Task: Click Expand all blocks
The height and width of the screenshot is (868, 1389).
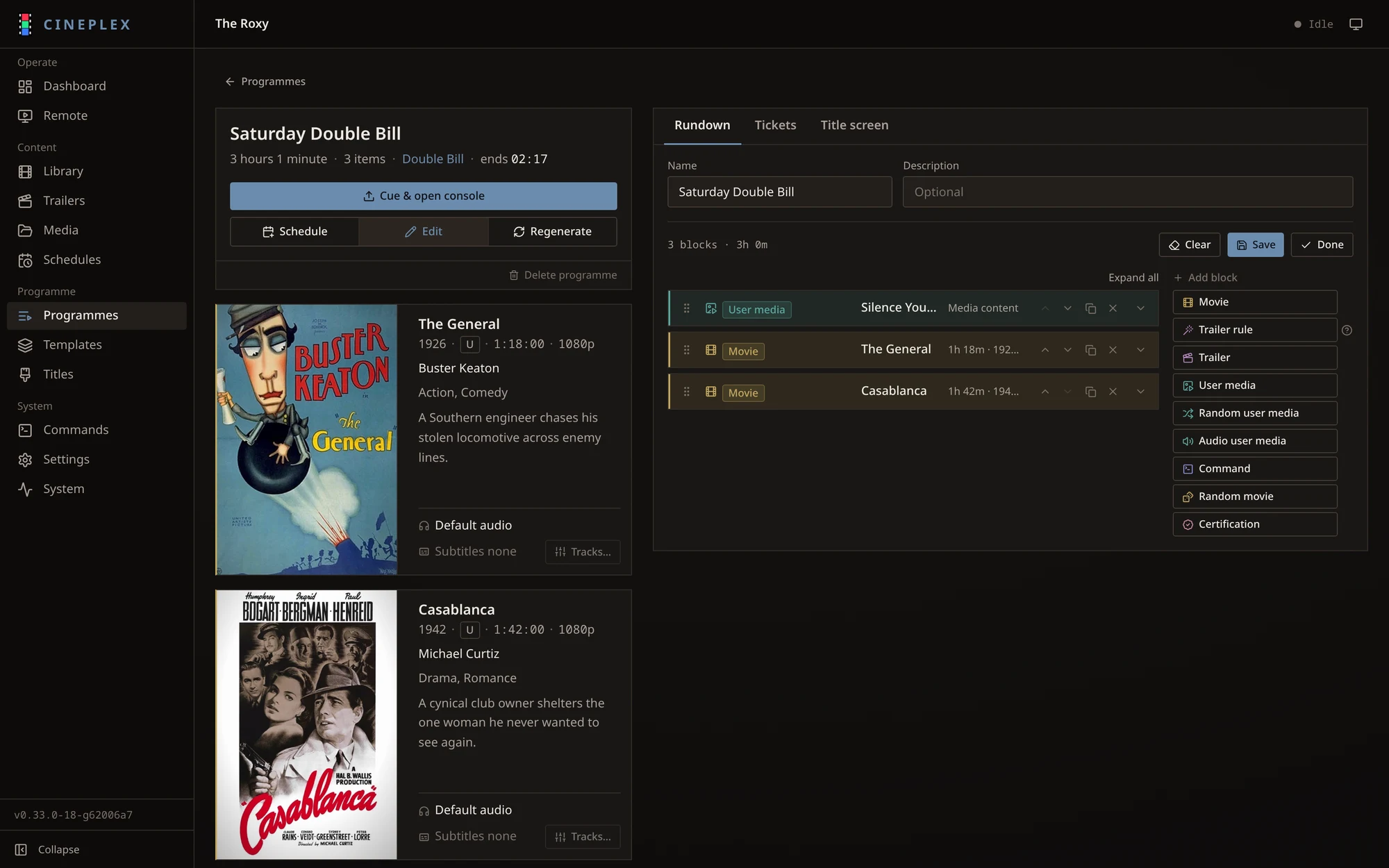Action: pyautogui.click(x=1133, y=278)
